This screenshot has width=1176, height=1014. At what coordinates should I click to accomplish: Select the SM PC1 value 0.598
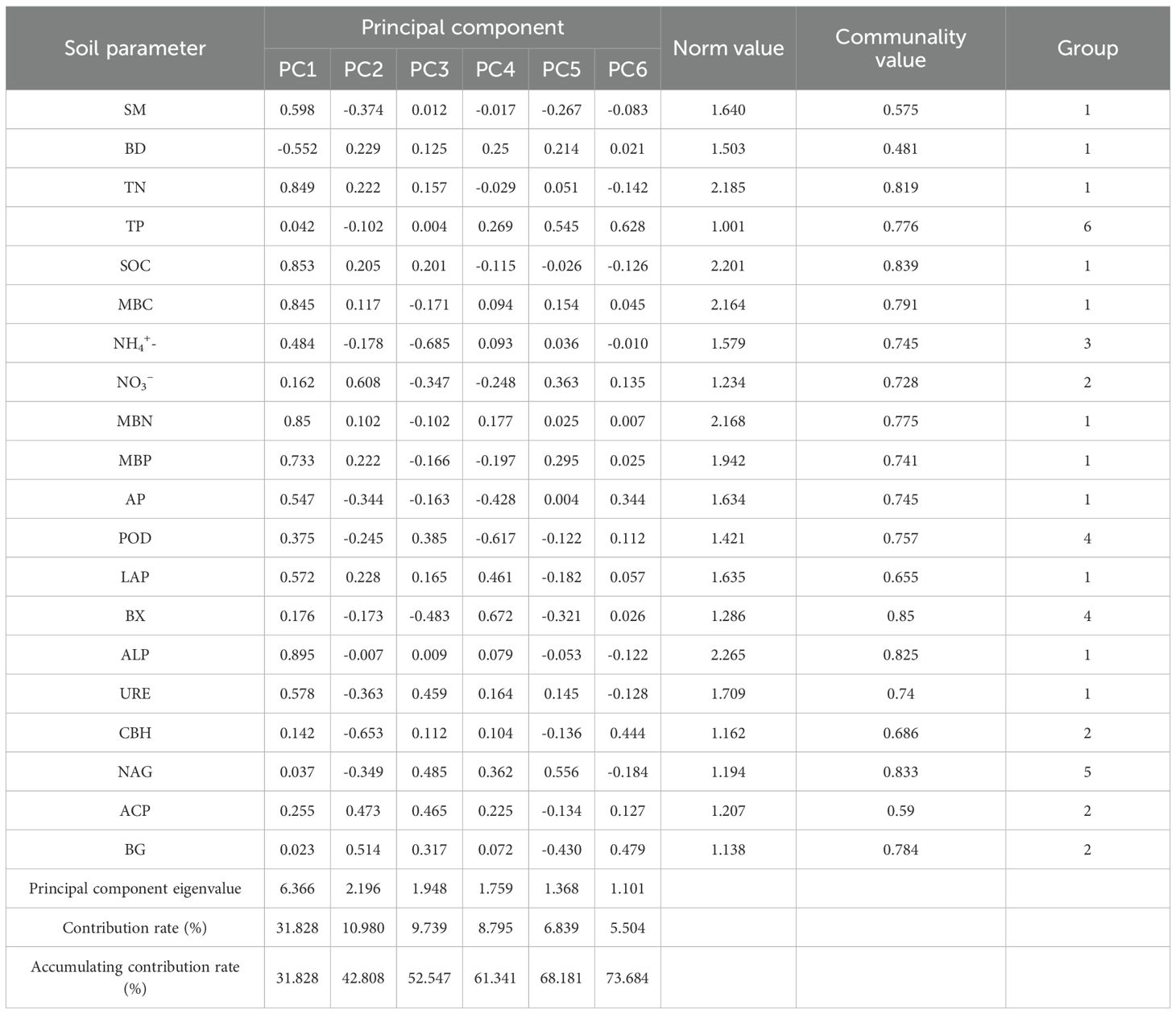297,110
